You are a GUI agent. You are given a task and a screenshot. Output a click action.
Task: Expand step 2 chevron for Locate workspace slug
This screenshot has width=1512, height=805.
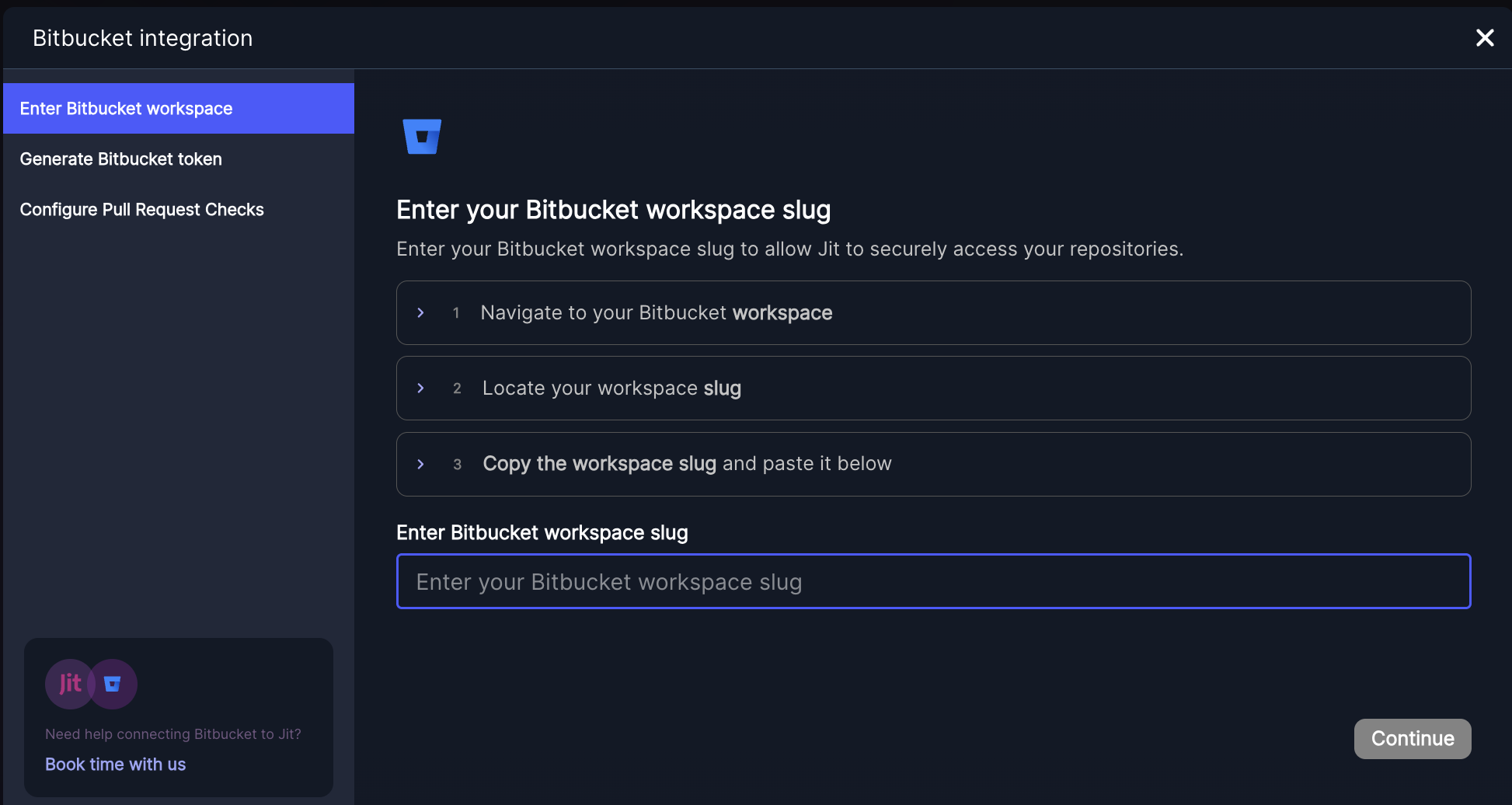click(420, 388)
